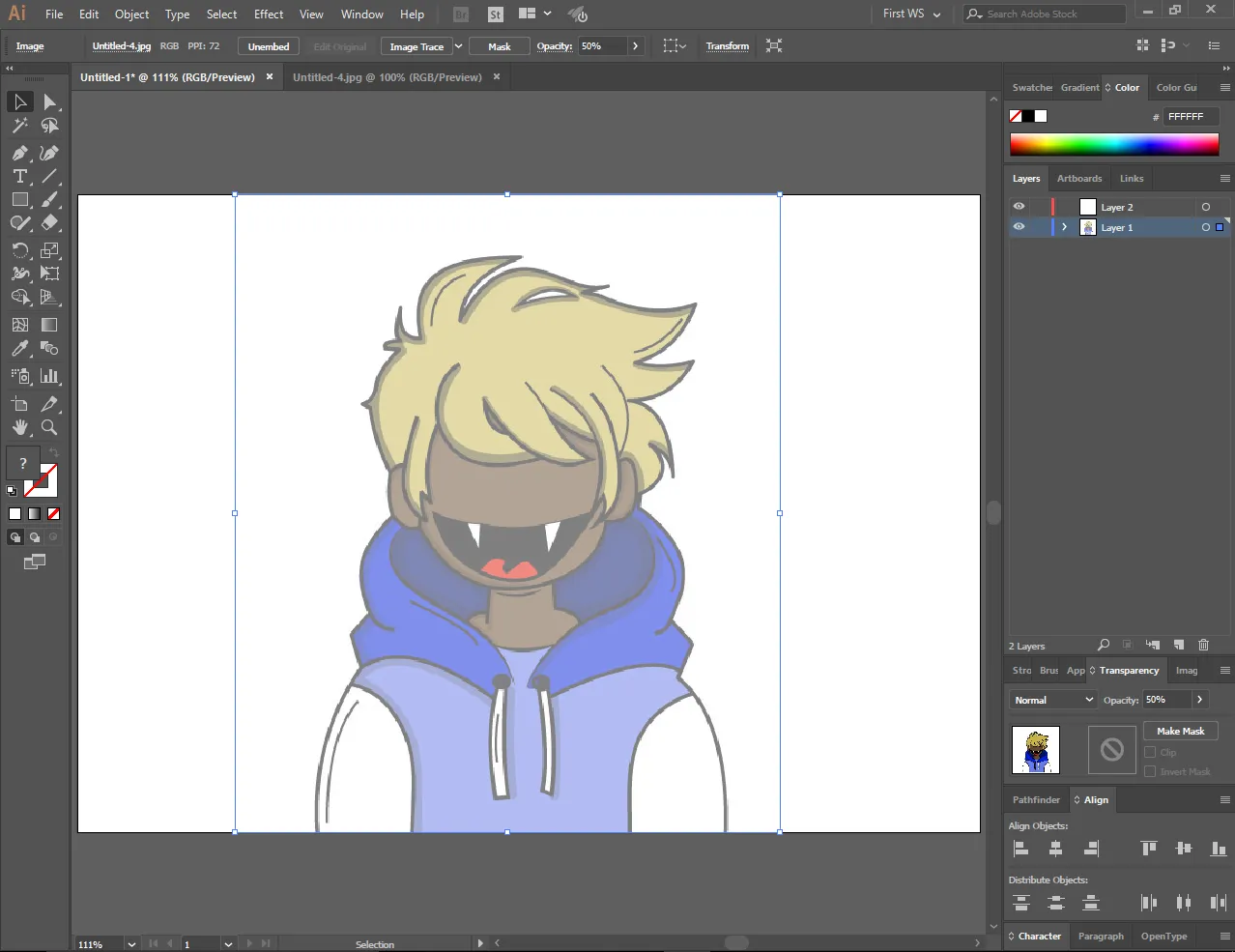Select the Hand tool
This screenshot has width=1235, height=952.
tap(20, 427)
